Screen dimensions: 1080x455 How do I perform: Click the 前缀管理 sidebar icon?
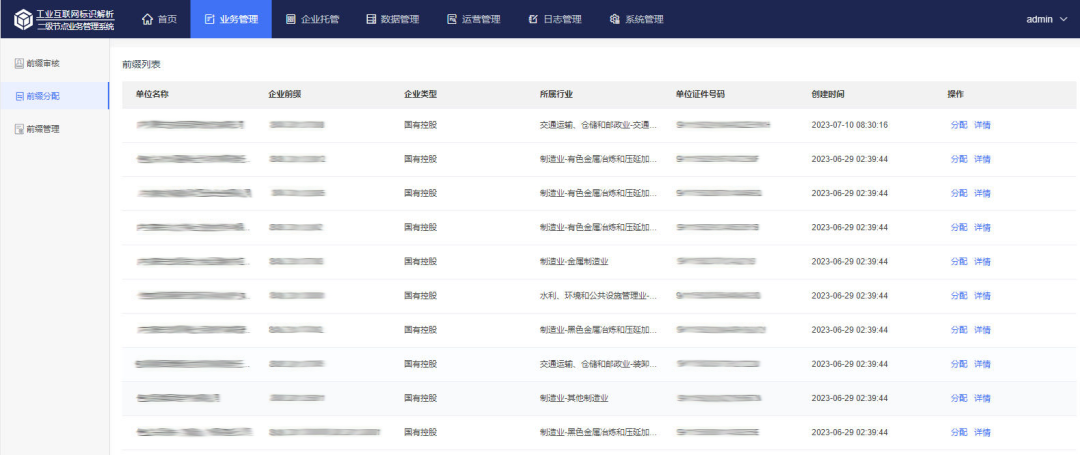(19, 129)
